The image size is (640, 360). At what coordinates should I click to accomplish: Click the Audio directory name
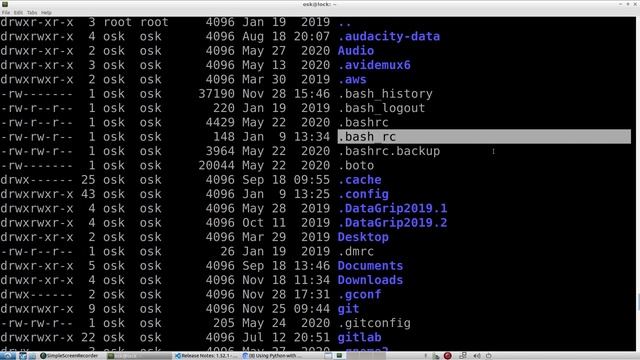[356, 51]
